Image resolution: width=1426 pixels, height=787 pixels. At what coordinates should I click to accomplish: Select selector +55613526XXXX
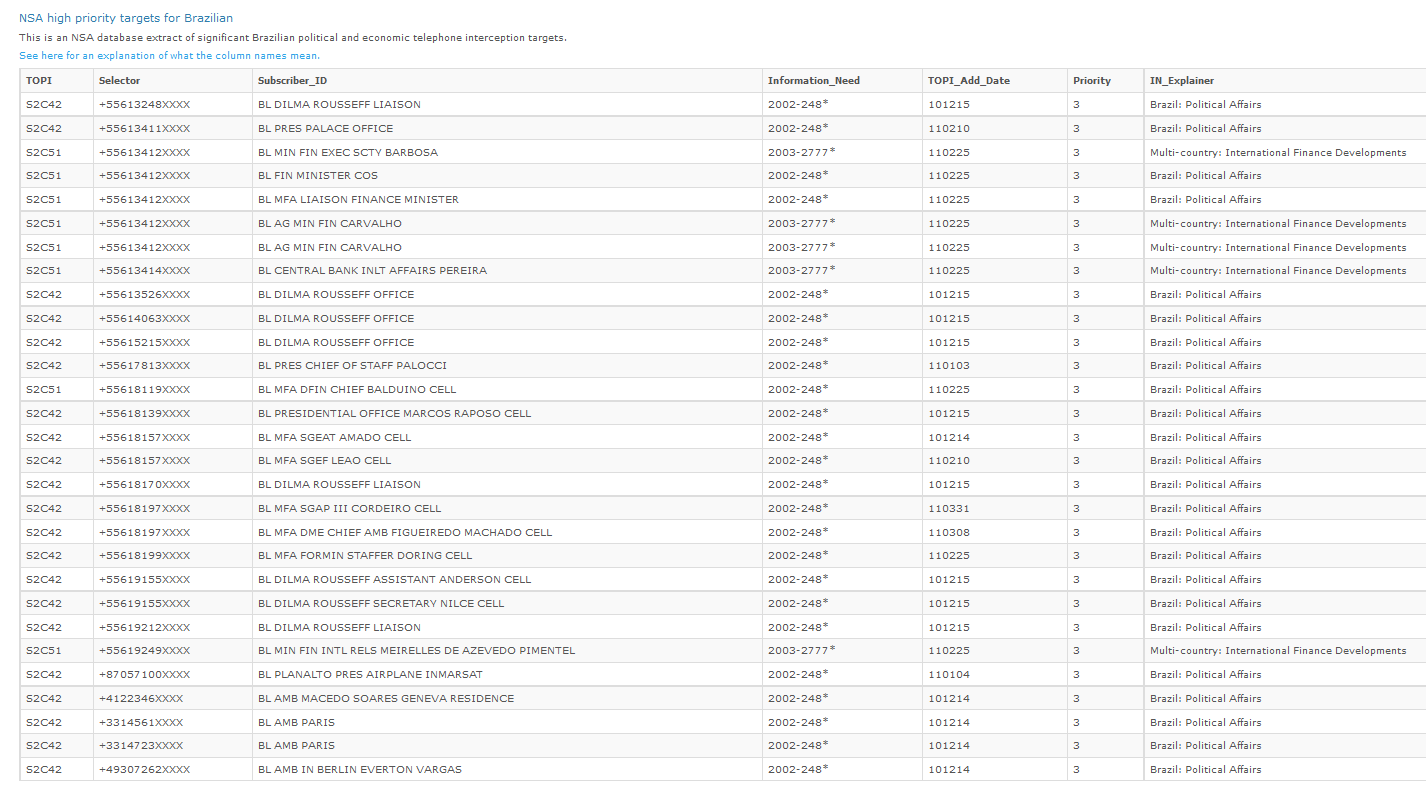[x=171, y=295]
